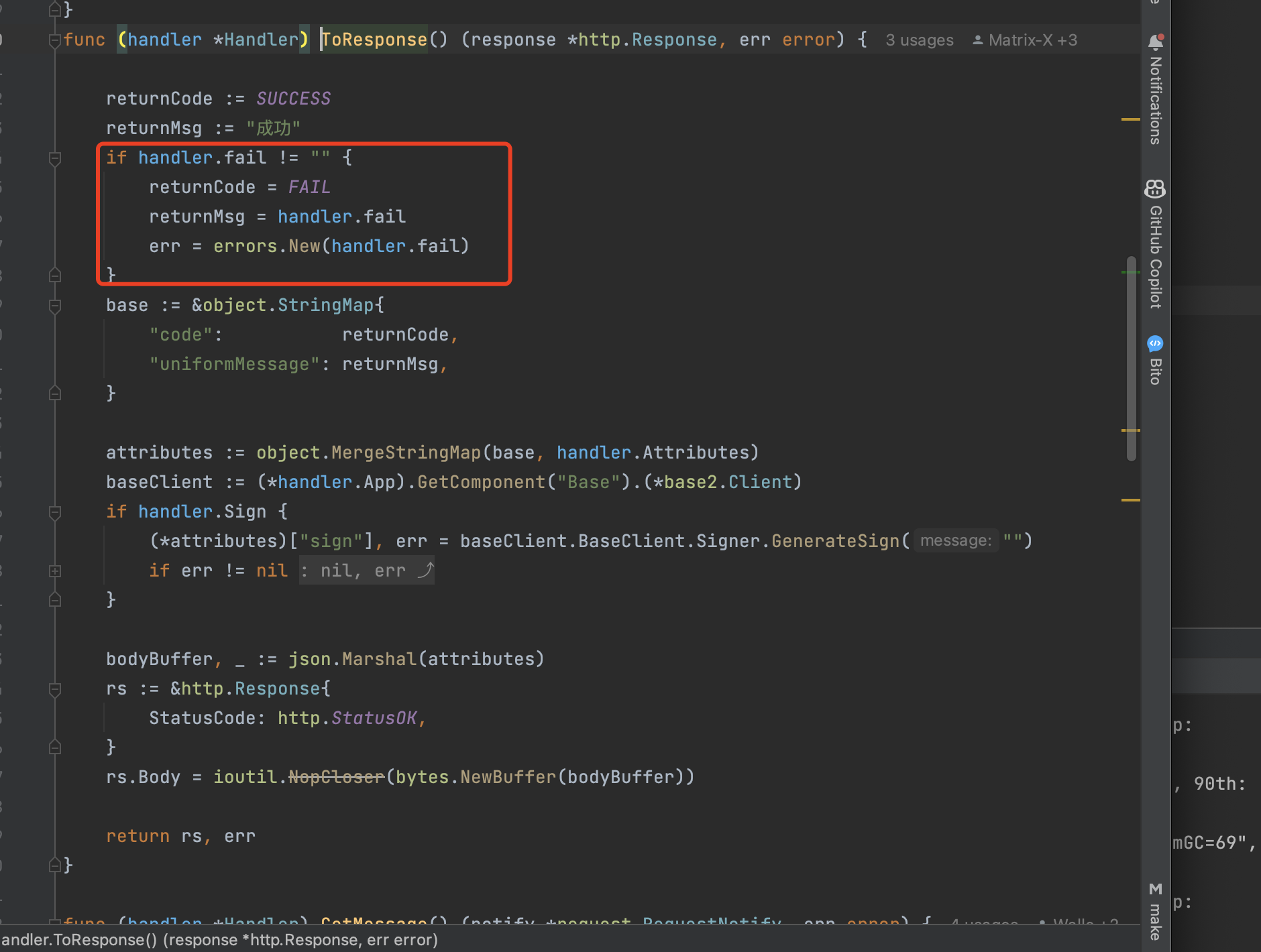Open the Matrix-X +3 author annotation

(1033, 40)
